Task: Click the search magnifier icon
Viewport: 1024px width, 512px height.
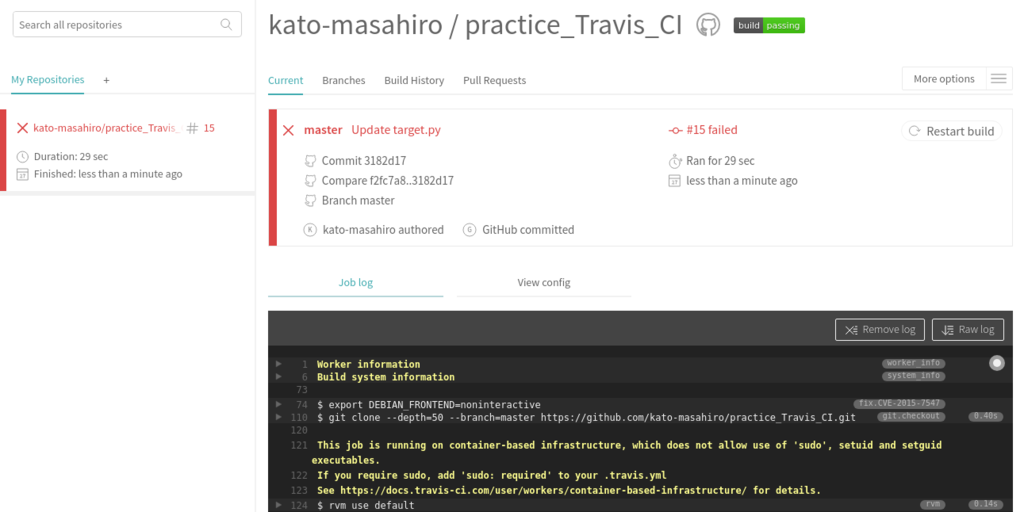Action: click(x=226, y=25)
